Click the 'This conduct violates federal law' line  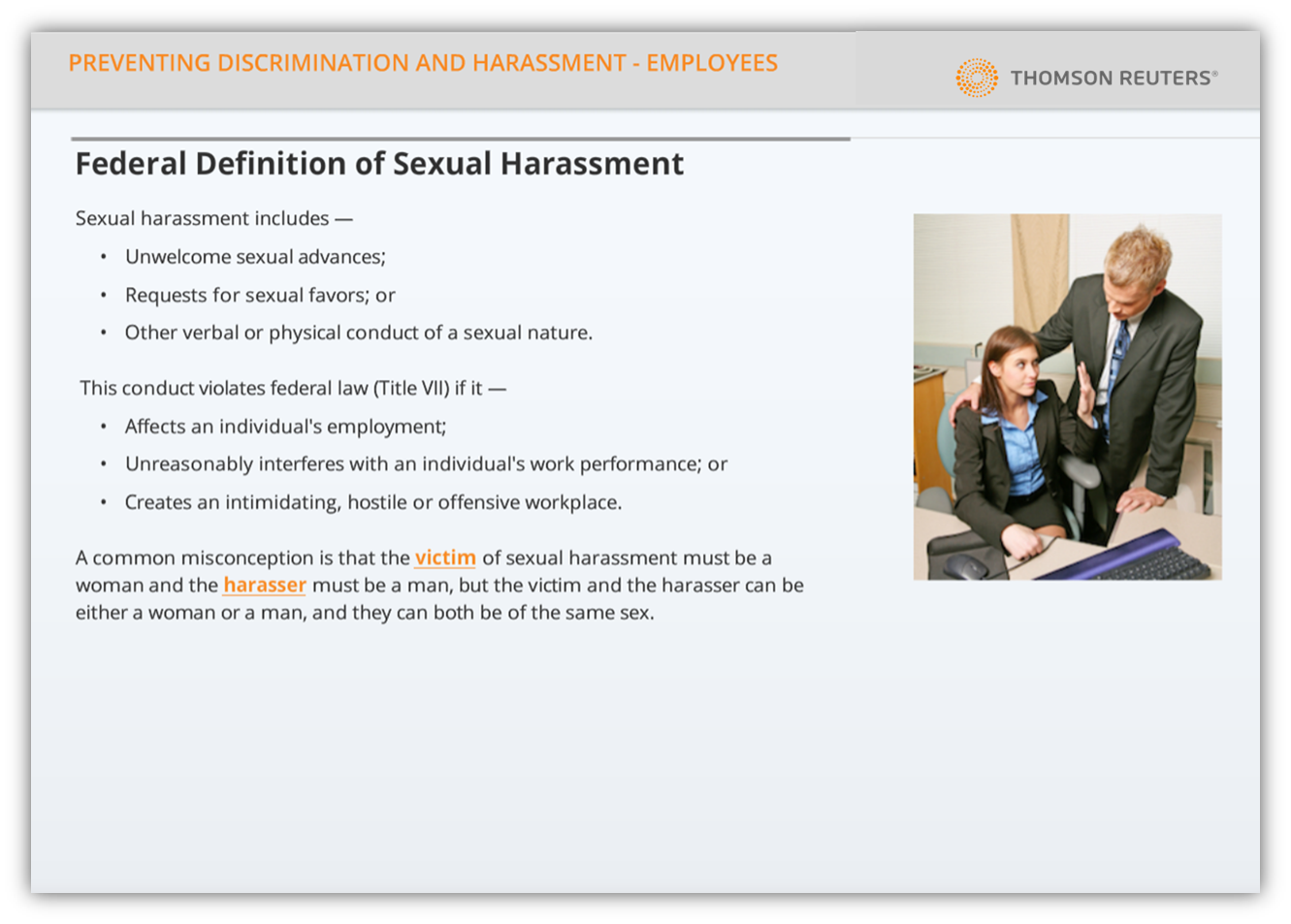tap(292, 388)
